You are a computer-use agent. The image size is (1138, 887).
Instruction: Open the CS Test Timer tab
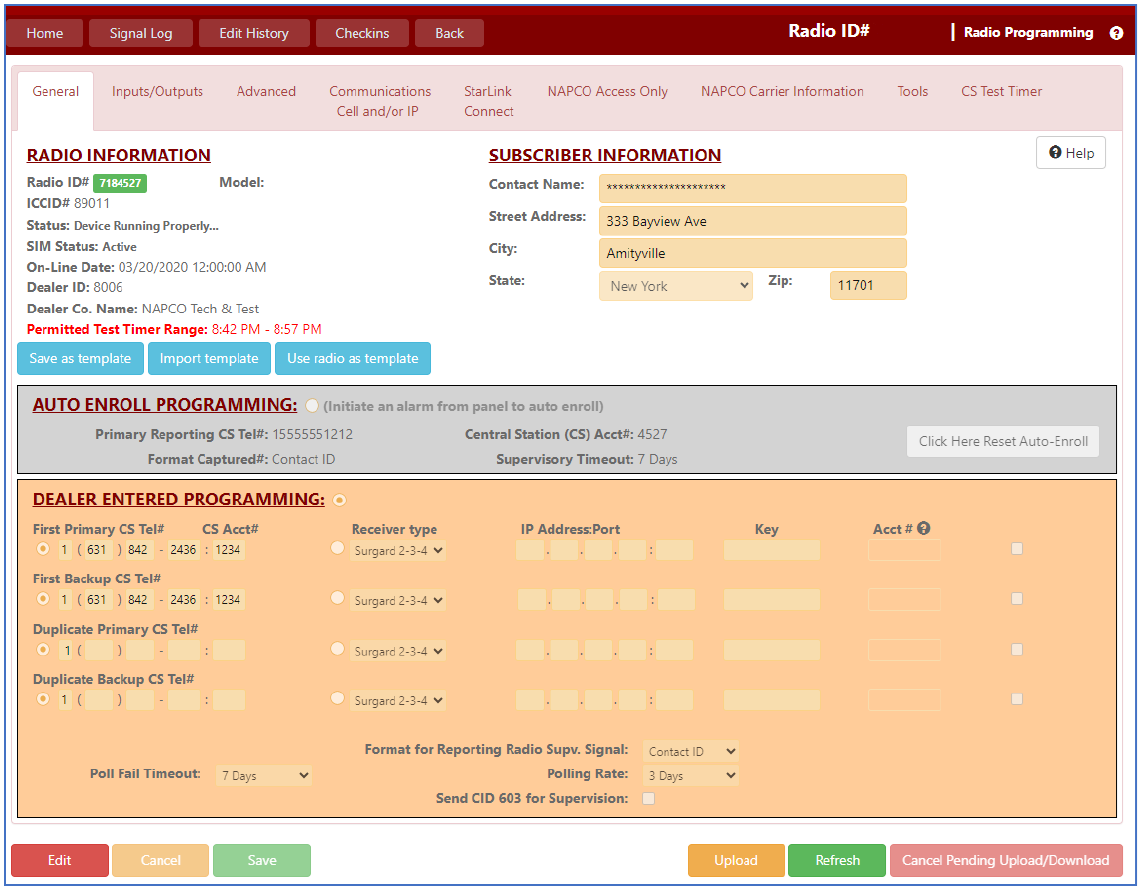1001,91
